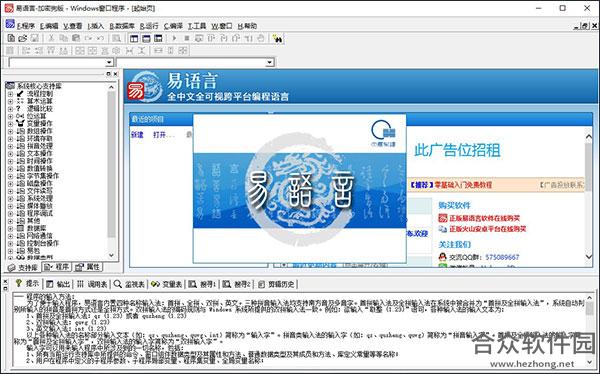This screenshot has height=374, width=600.
Task: Click the question mark icon beside 逻辑比较
Action: (18, 108)
